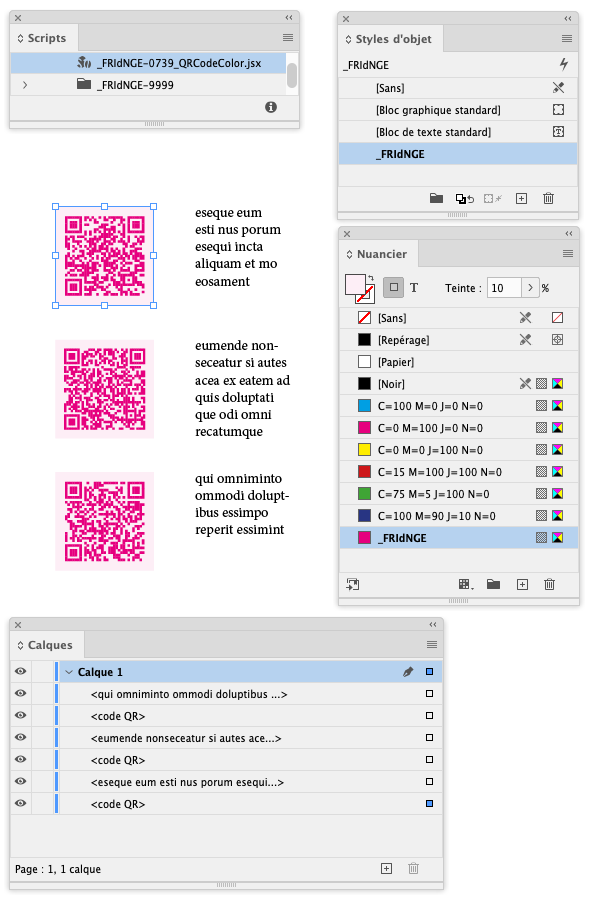
Task: Open the Nuancier panel menu
Action: (x=568, y=253)
